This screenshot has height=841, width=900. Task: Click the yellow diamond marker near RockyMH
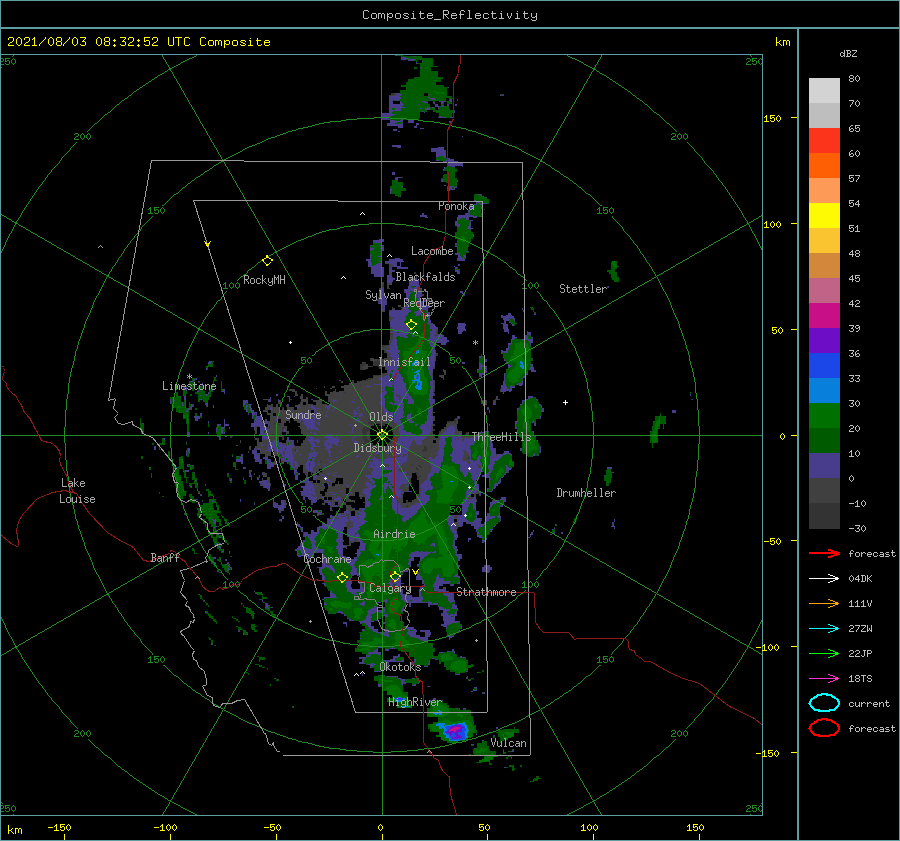point(267,261)
